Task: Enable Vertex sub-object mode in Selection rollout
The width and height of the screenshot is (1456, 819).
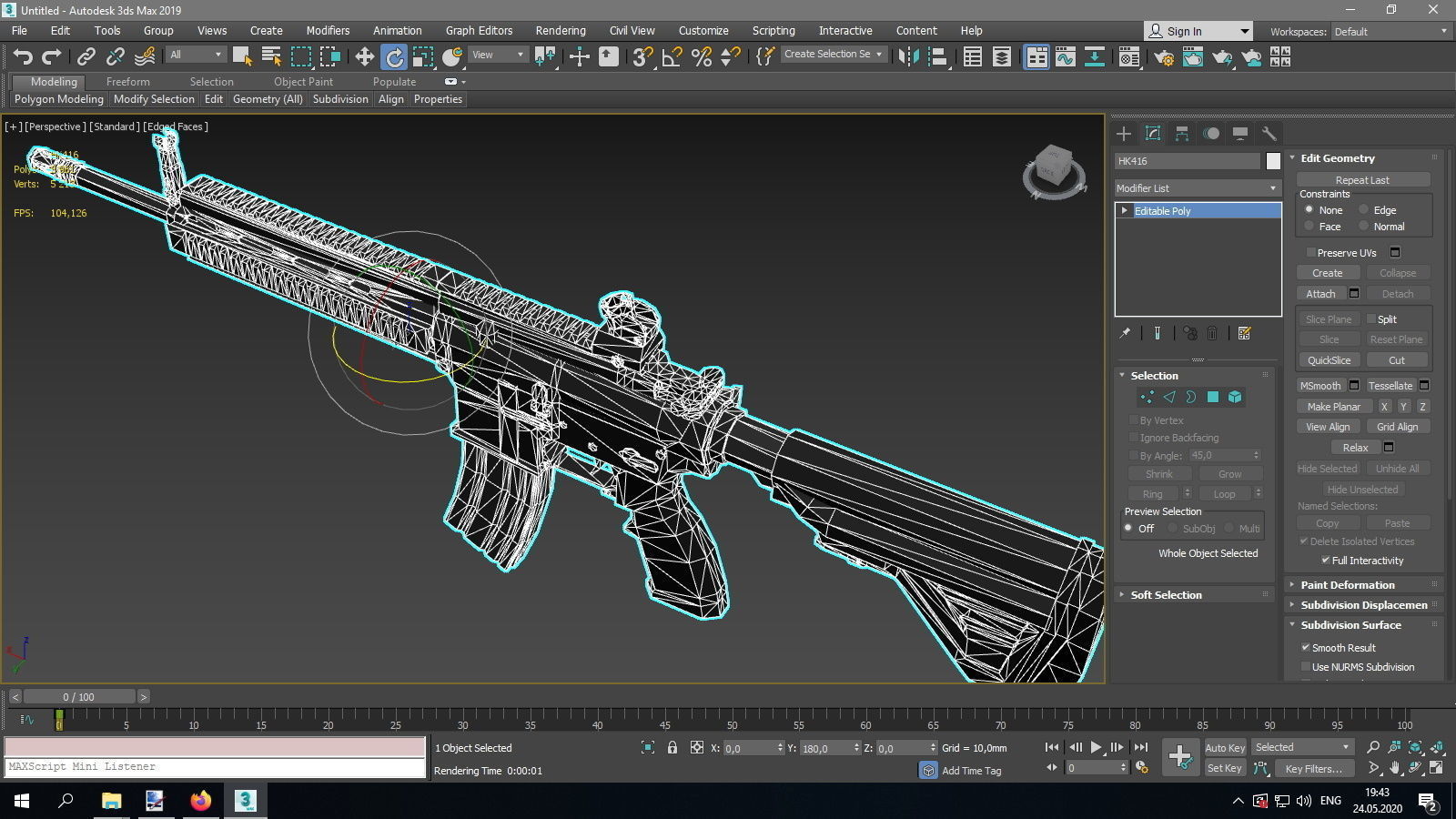Action: (1146, 397)
